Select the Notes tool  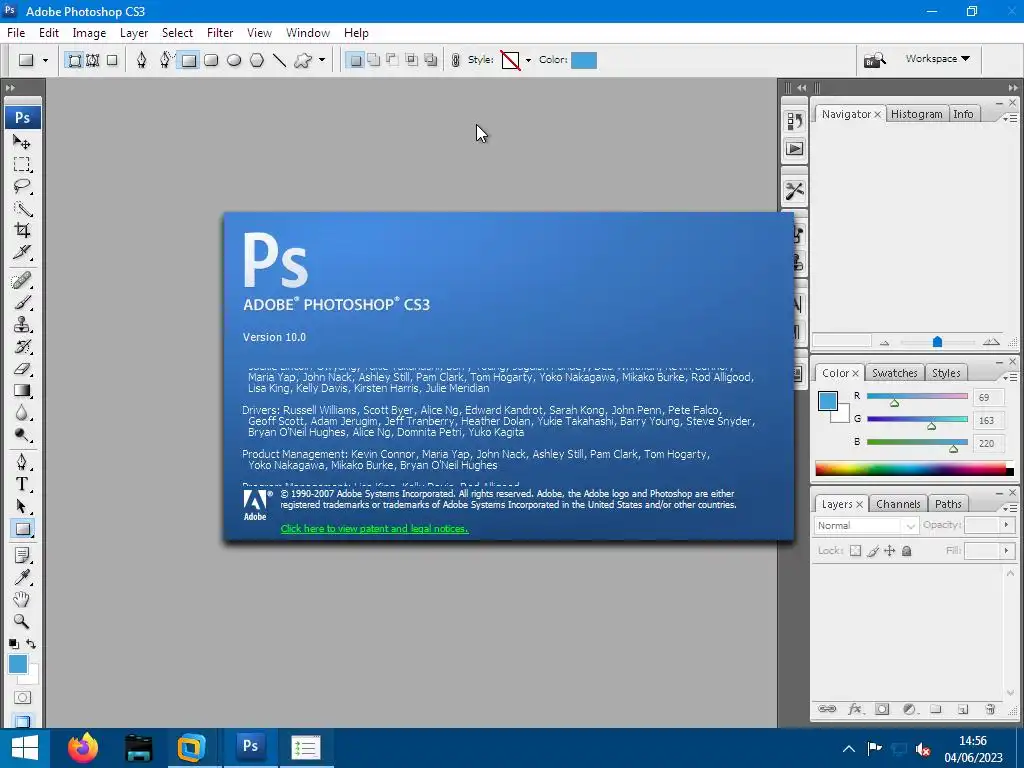[x=22, y=556]
